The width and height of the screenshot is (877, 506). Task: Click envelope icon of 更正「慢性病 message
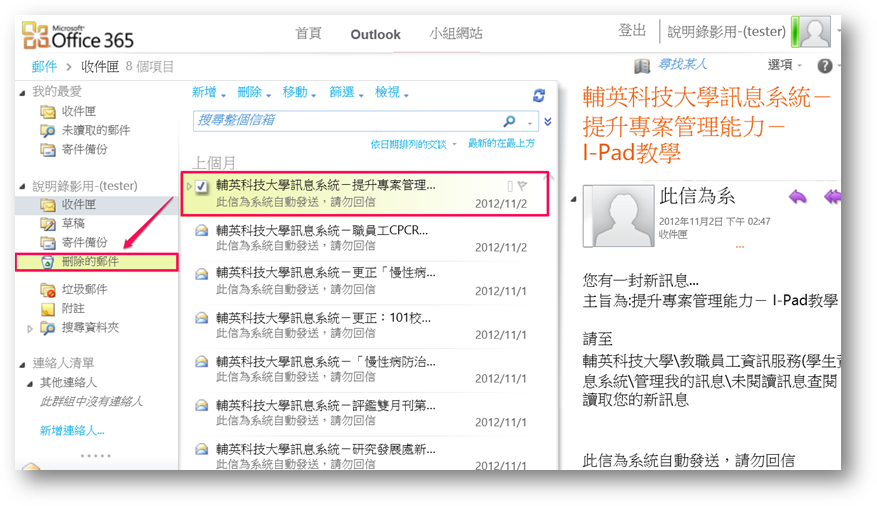pos(201,274)
